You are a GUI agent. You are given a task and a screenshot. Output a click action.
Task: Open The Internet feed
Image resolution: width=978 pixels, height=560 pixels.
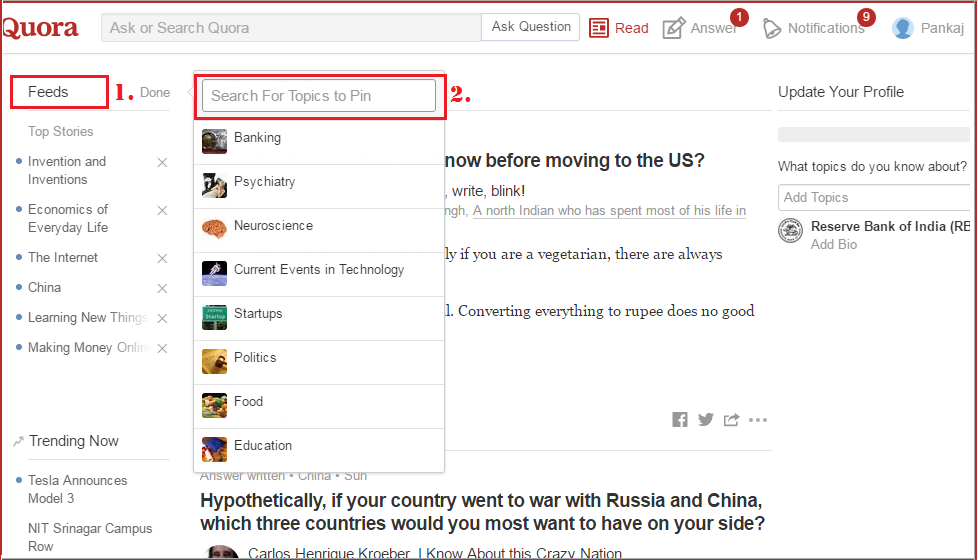pyautogui.click(x=63, y=258)
